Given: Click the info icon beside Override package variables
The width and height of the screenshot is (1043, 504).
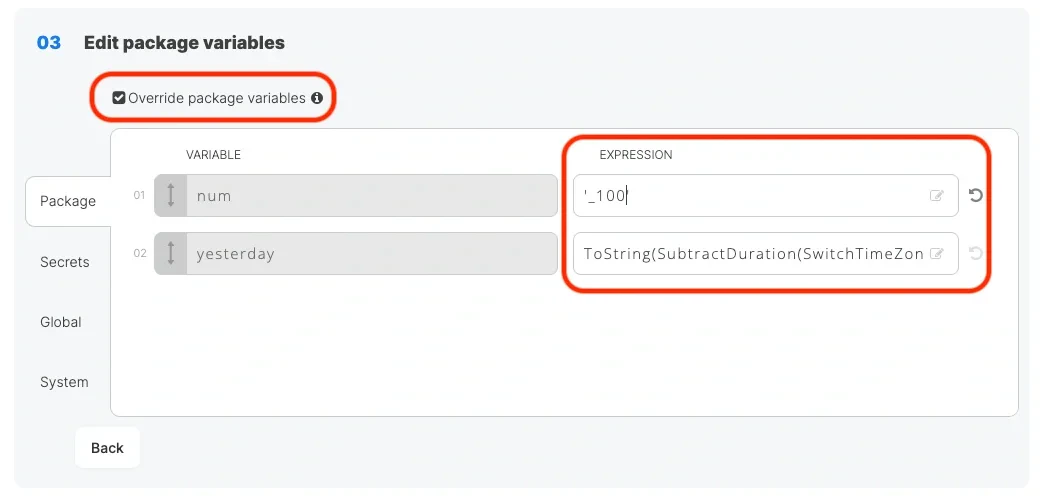Looking at the screenshot, I should [x=317, y=98].
